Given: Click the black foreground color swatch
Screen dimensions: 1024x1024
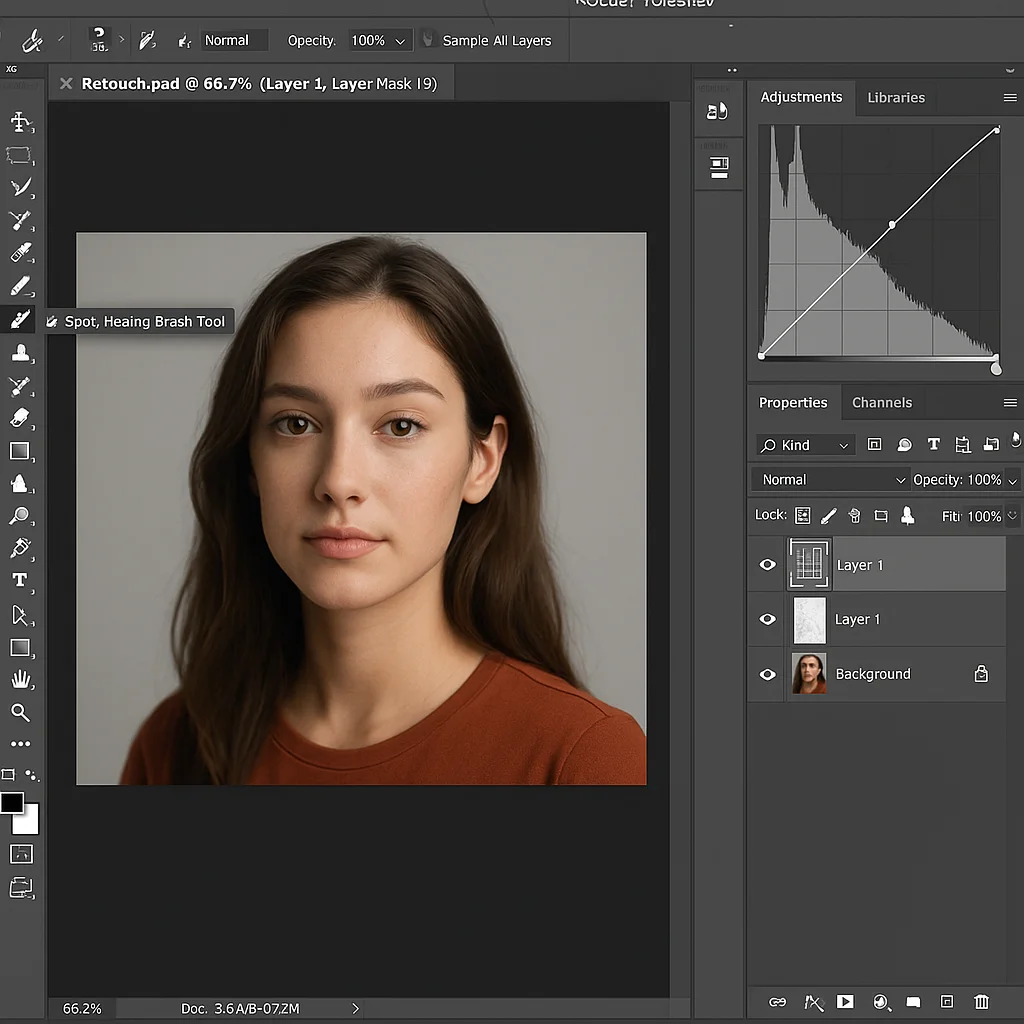Looking at the screenshot, I should click(12, 803).
